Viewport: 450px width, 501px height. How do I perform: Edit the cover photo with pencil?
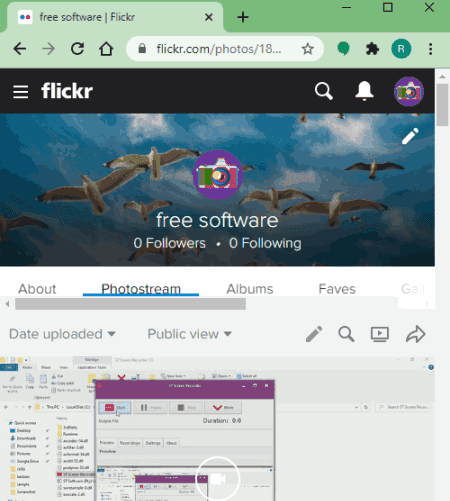[410, 136]
